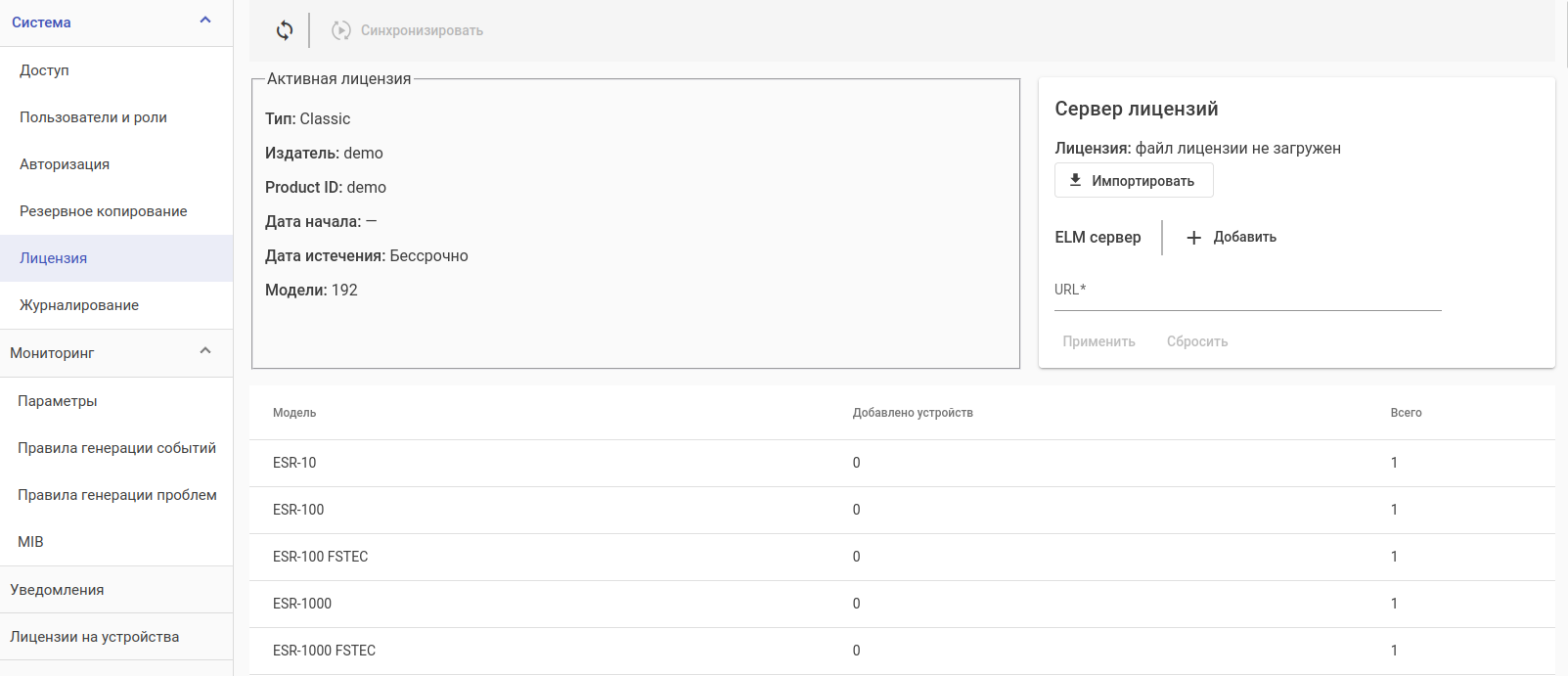Open the MIB section
Screen dimensions: 1568x676
(30, 542)
